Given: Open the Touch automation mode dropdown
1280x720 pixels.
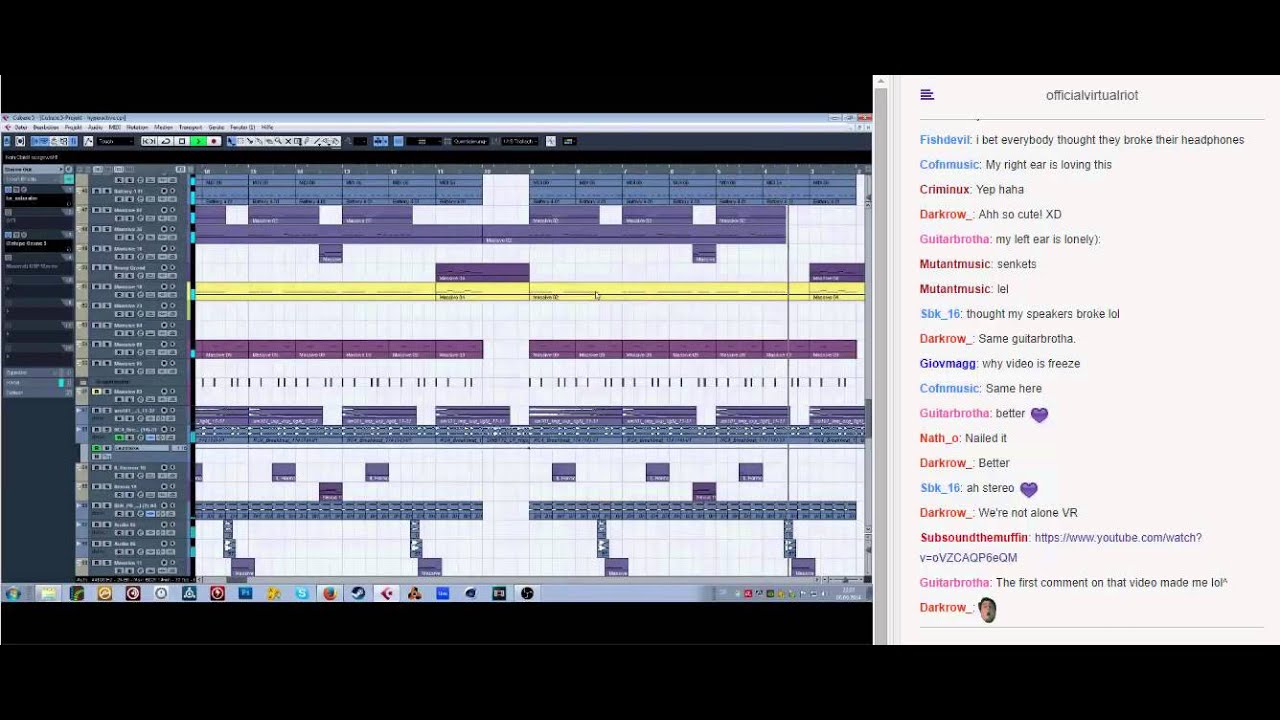Looking at the screenshot, I should click(115, 141).
